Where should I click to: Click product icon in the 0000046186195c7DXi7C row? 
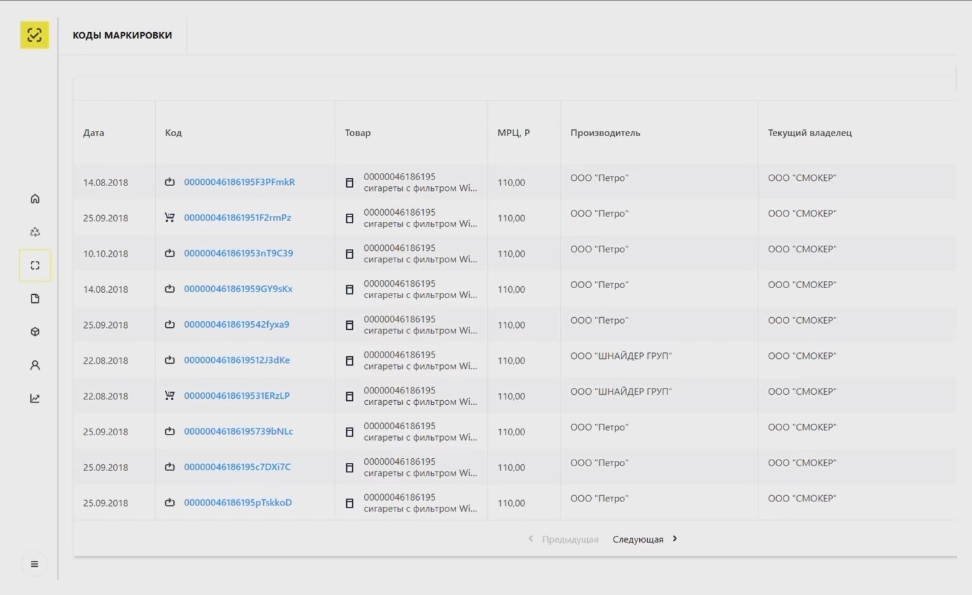350,468
